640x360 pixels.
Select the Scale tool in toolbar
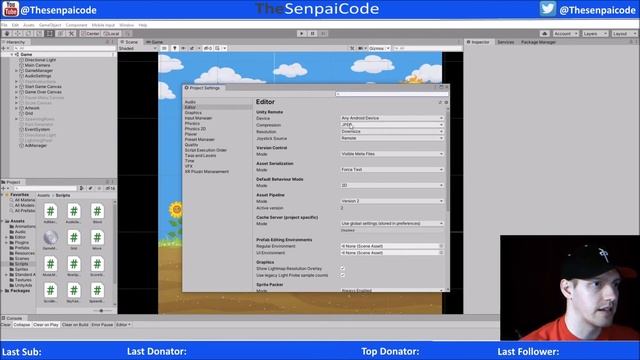[39, 33]
